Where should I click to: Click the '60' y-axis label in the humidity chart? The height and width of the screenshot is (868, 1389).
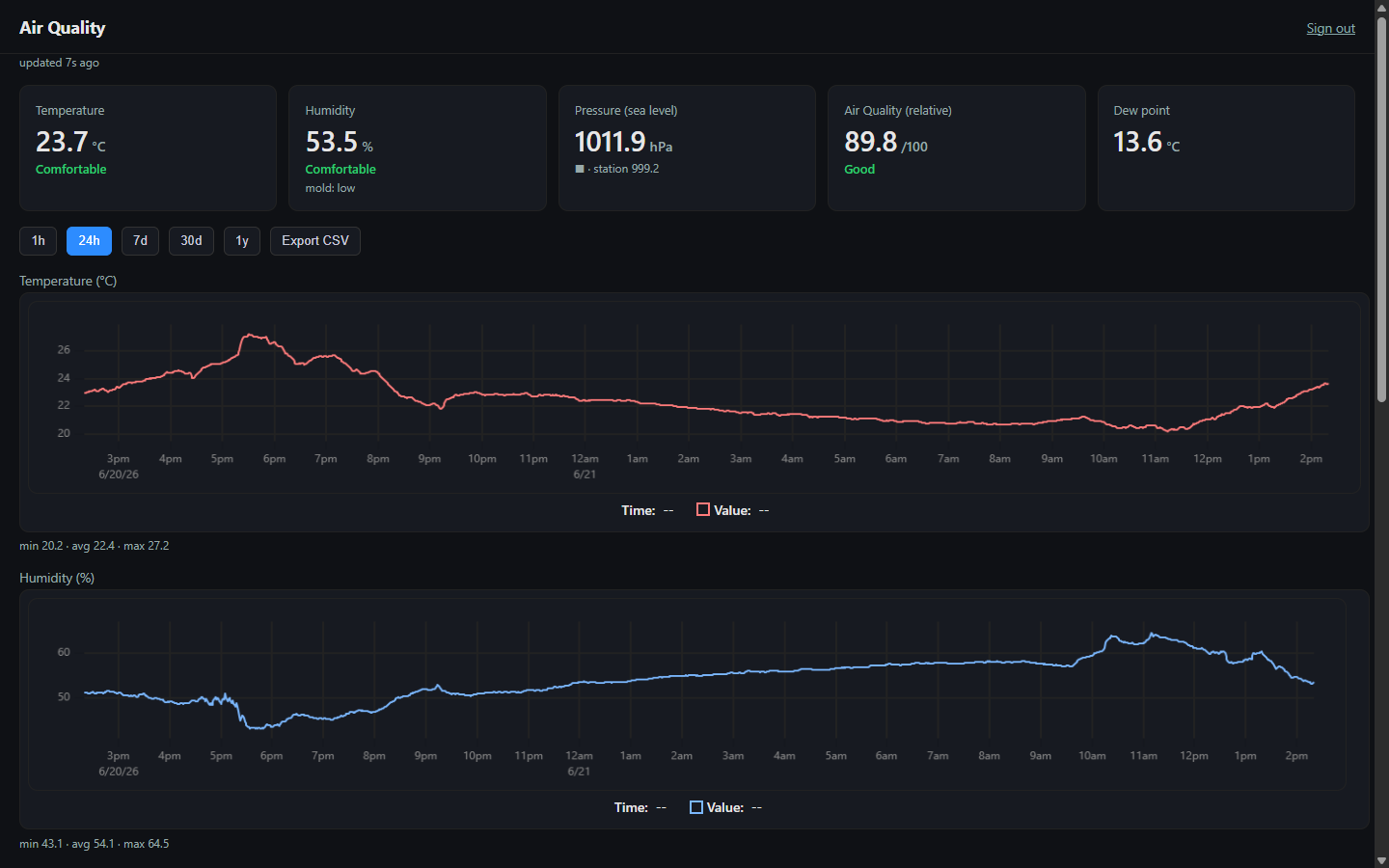point(64,653)
